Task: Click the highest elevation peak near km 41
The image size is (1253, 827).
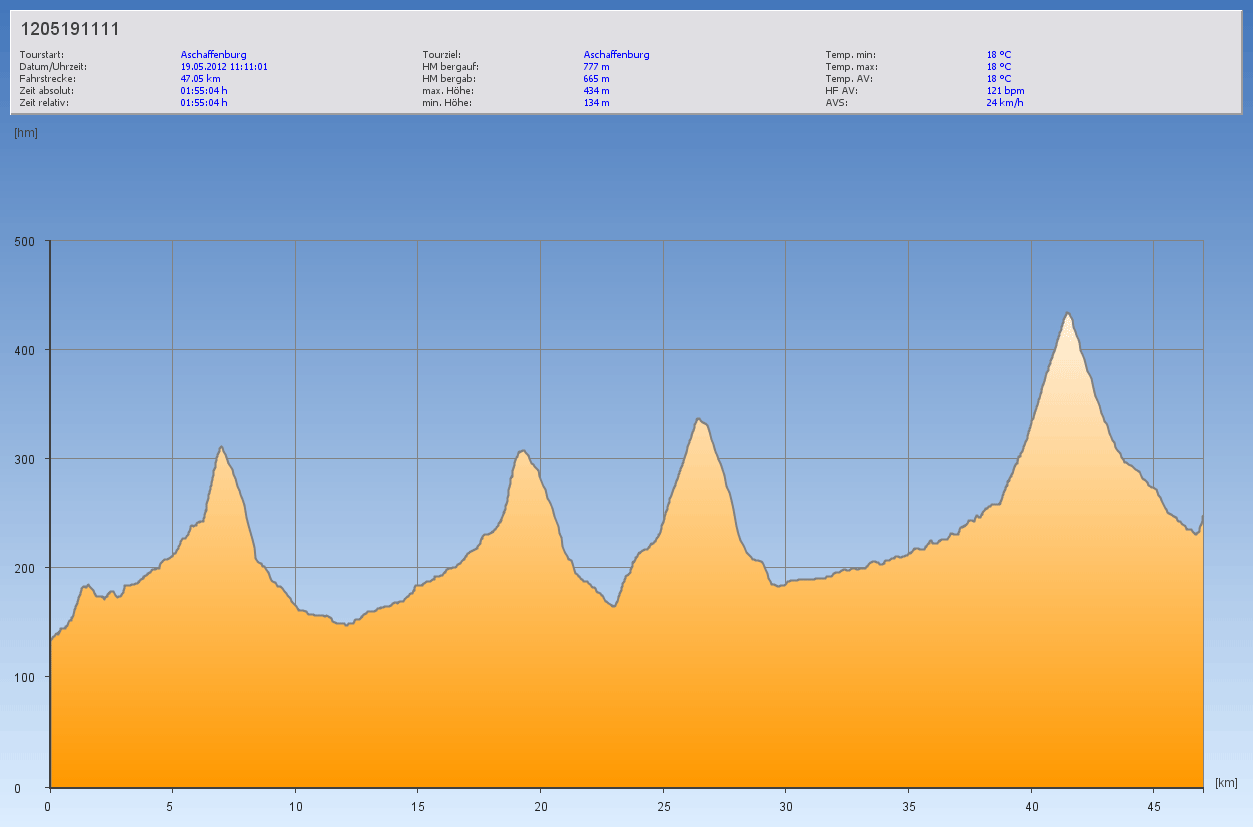Action: tap(1067, 314)
